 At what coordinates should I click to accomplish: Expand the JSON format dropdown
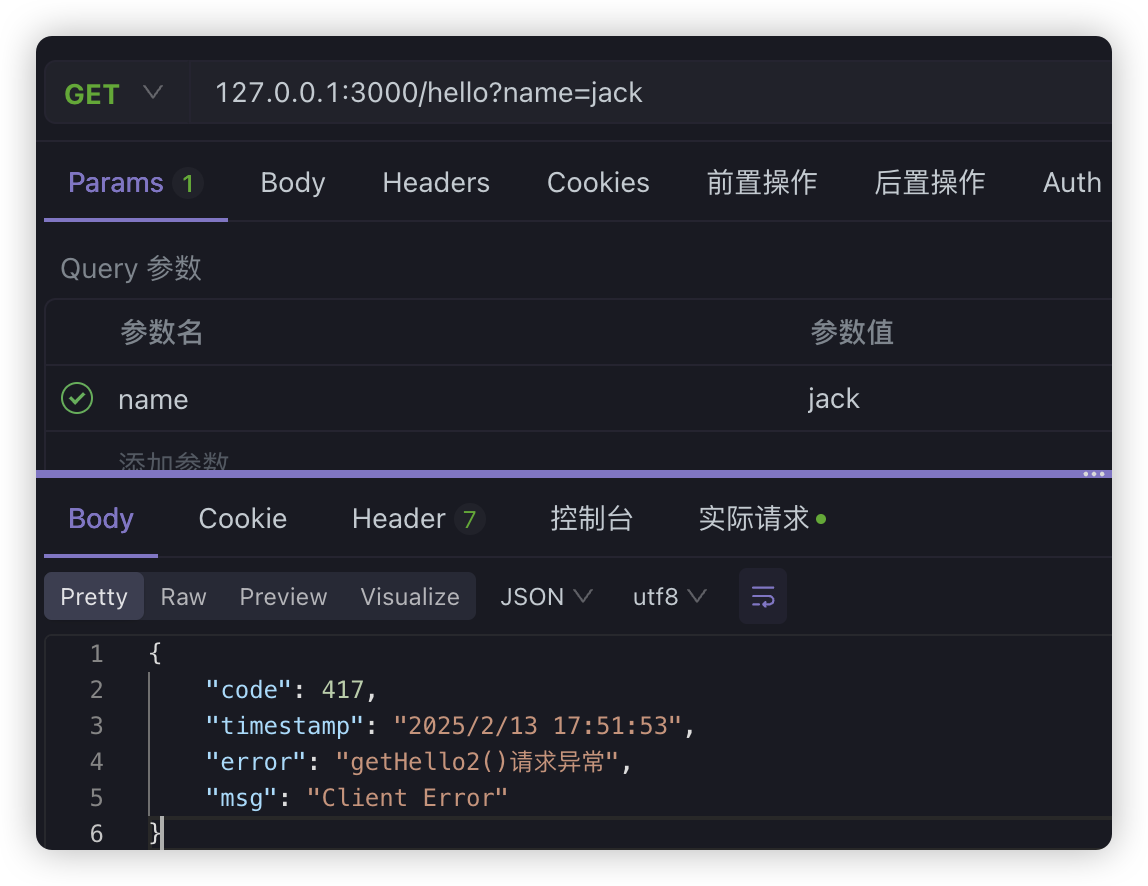[x=546, y=597]
